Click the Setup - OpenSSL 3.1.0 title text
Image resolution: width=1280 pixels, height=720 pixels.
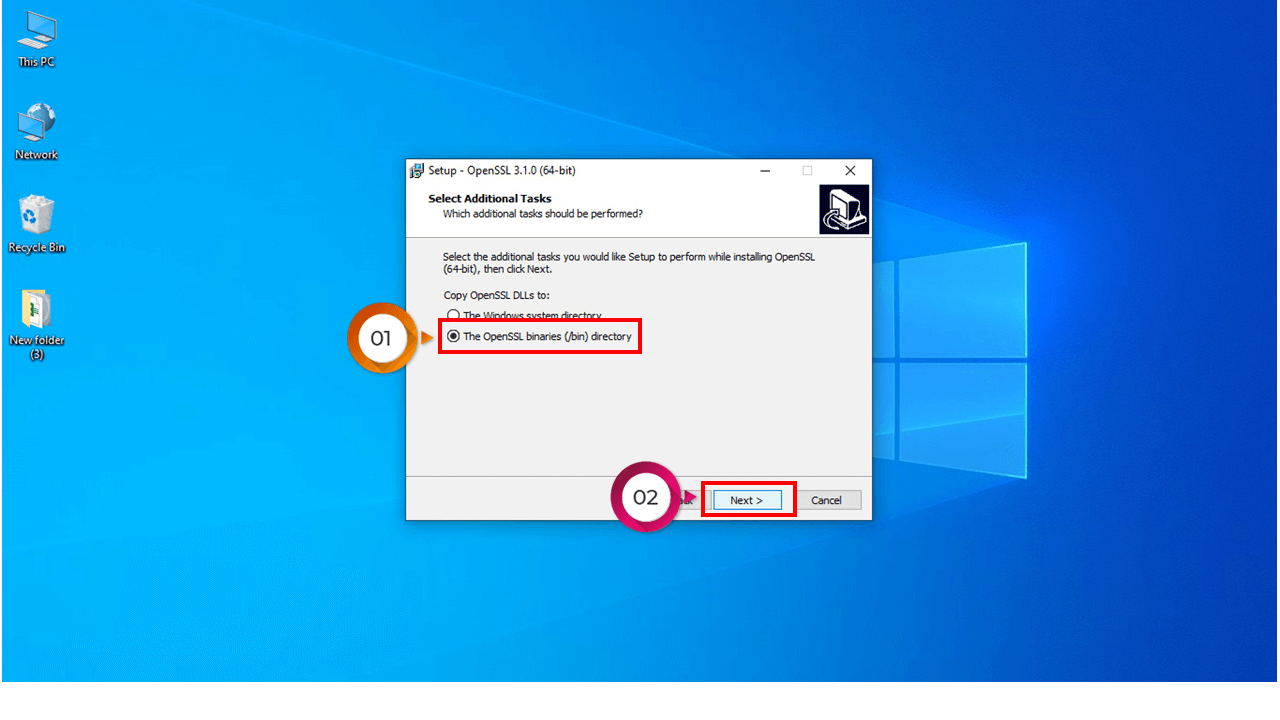point(501,171)
